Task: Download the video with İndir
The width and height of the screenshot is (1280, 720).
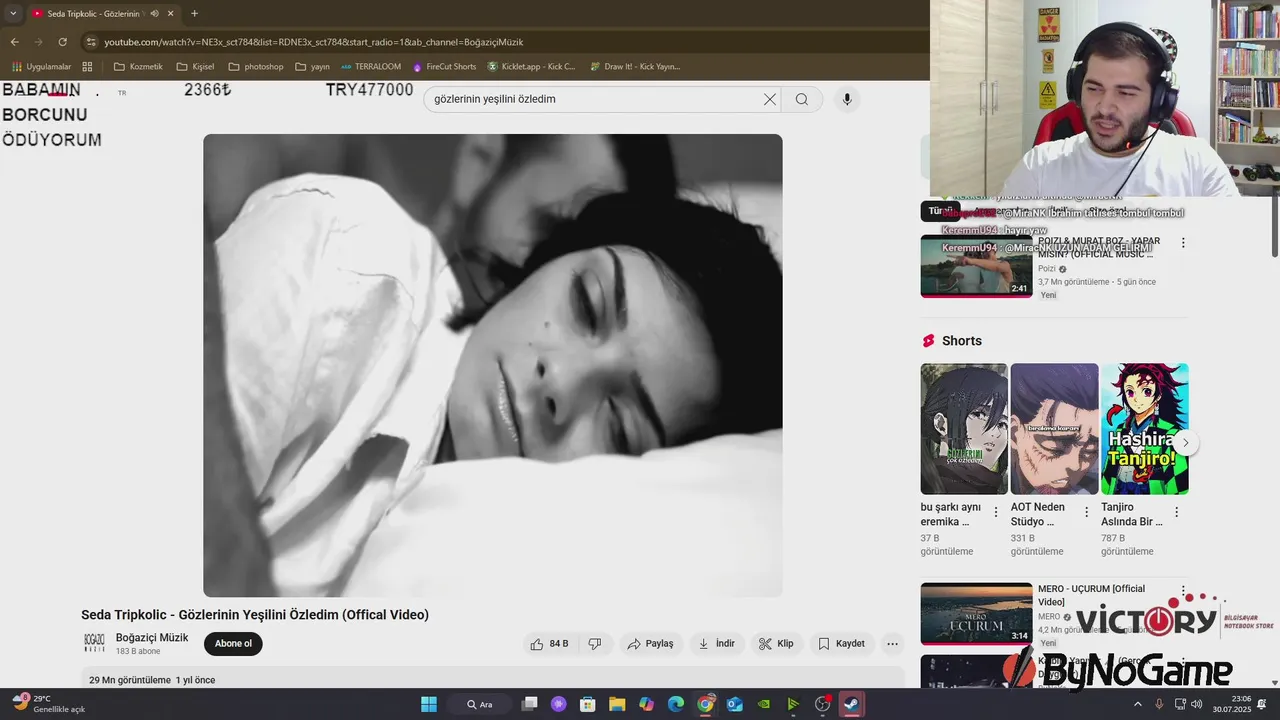Action: [x=717, y=644]
